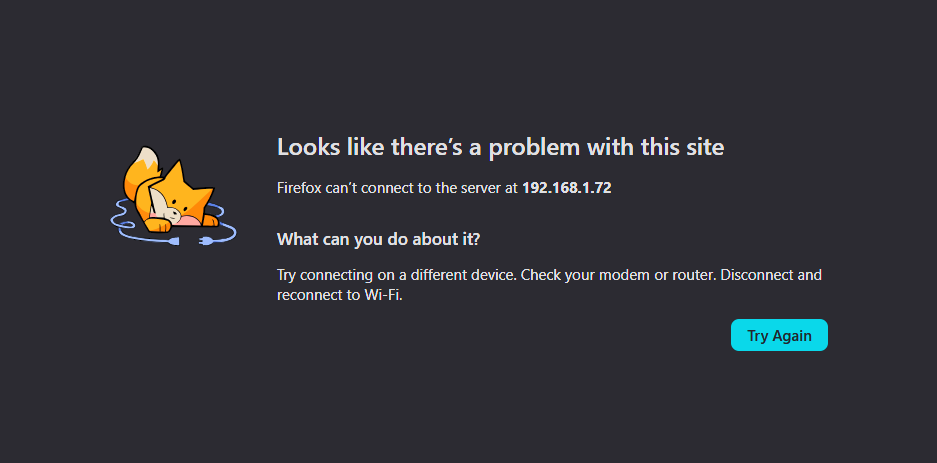Screen dimensions: 937x463
Task: Click the sleeping fox illustration
Action: pos(173,196)
